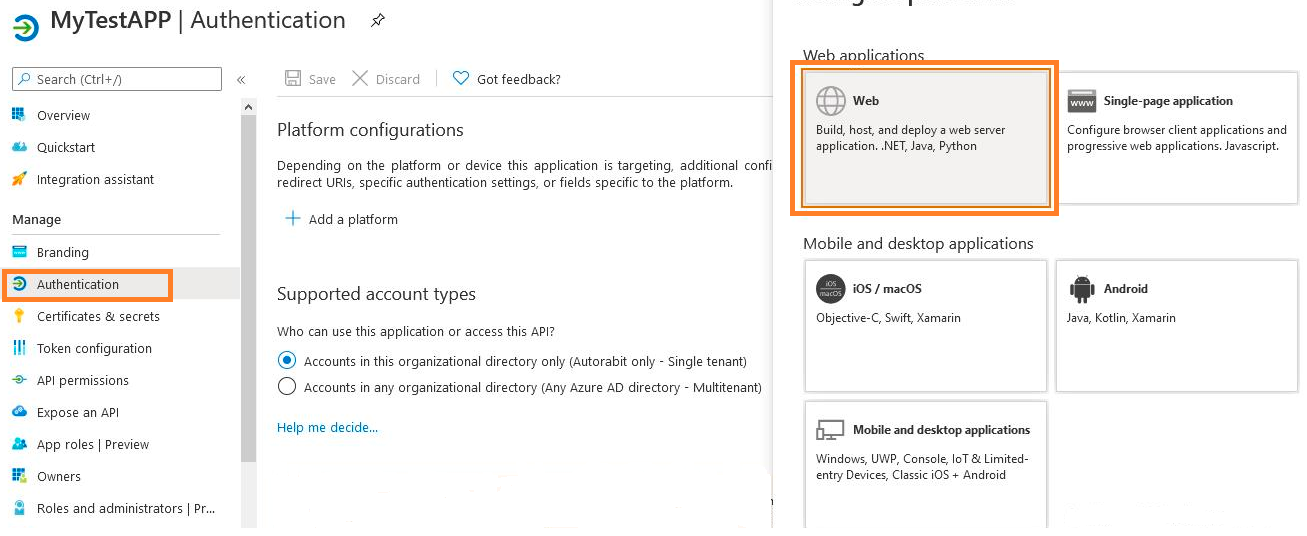1307x536 pixels.
Task: Click the Platform configurations heading
Action: [370, 130]
